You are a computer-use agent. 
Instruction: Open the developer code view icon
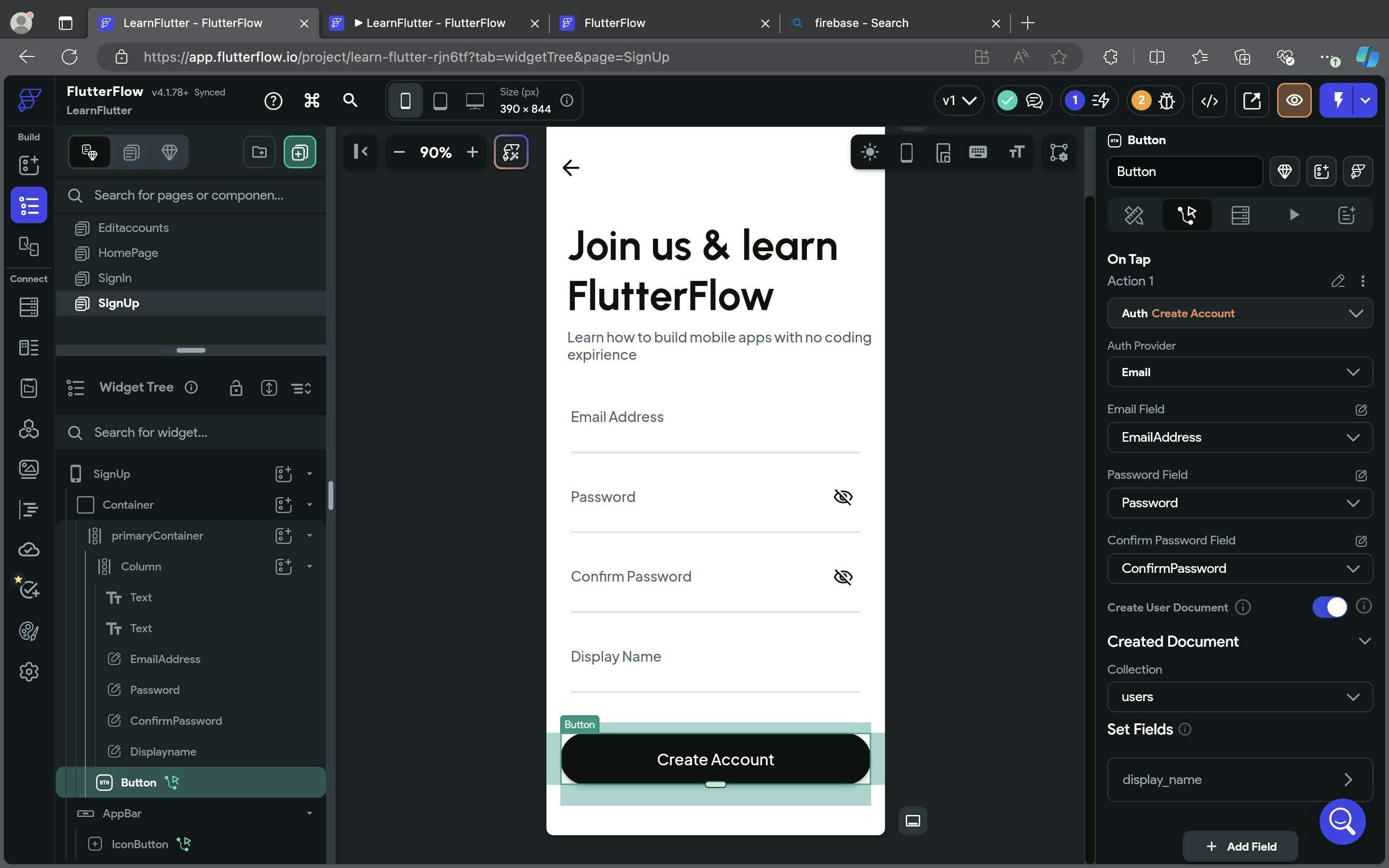pyautogui.click(x=1210, y=100)
